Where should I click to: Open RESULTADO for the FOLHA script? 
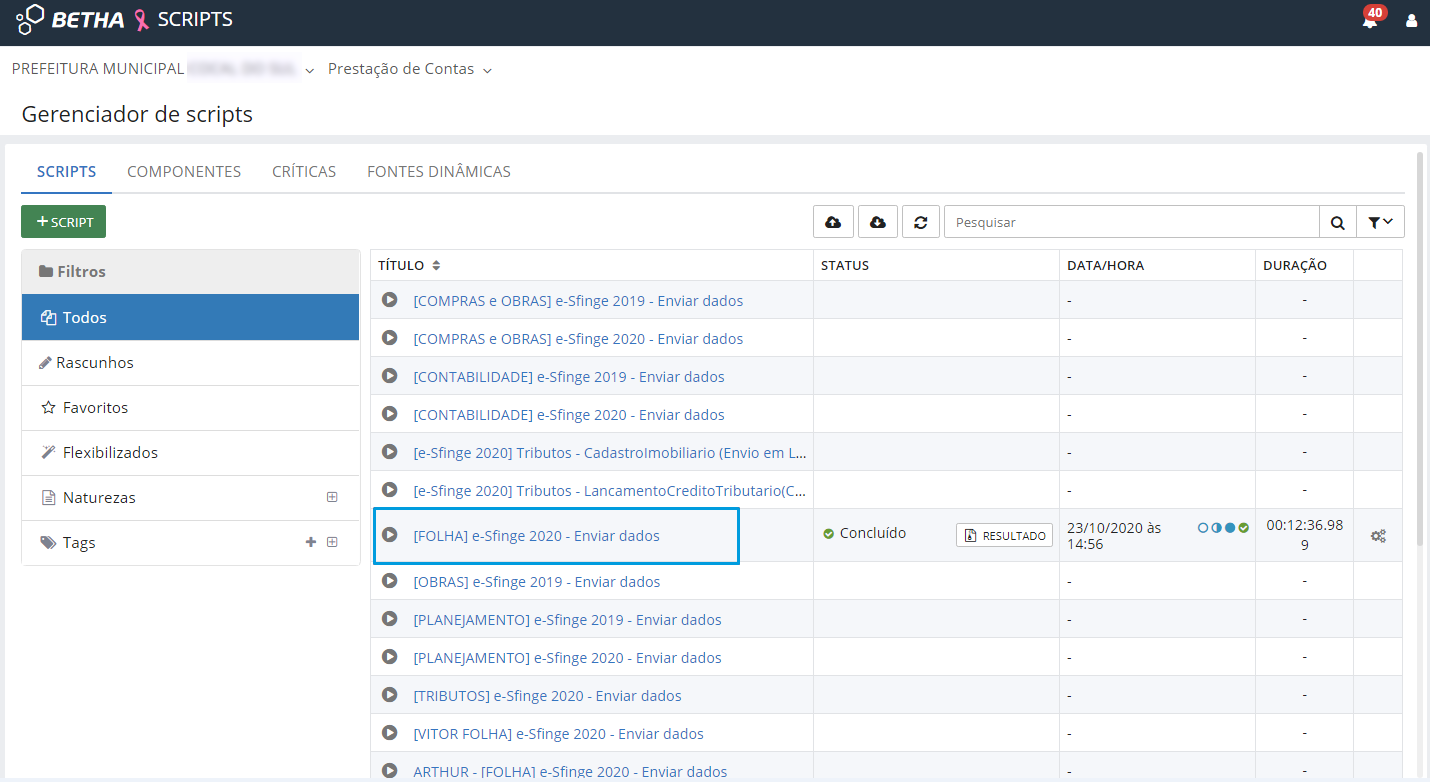pos(1004,535)
